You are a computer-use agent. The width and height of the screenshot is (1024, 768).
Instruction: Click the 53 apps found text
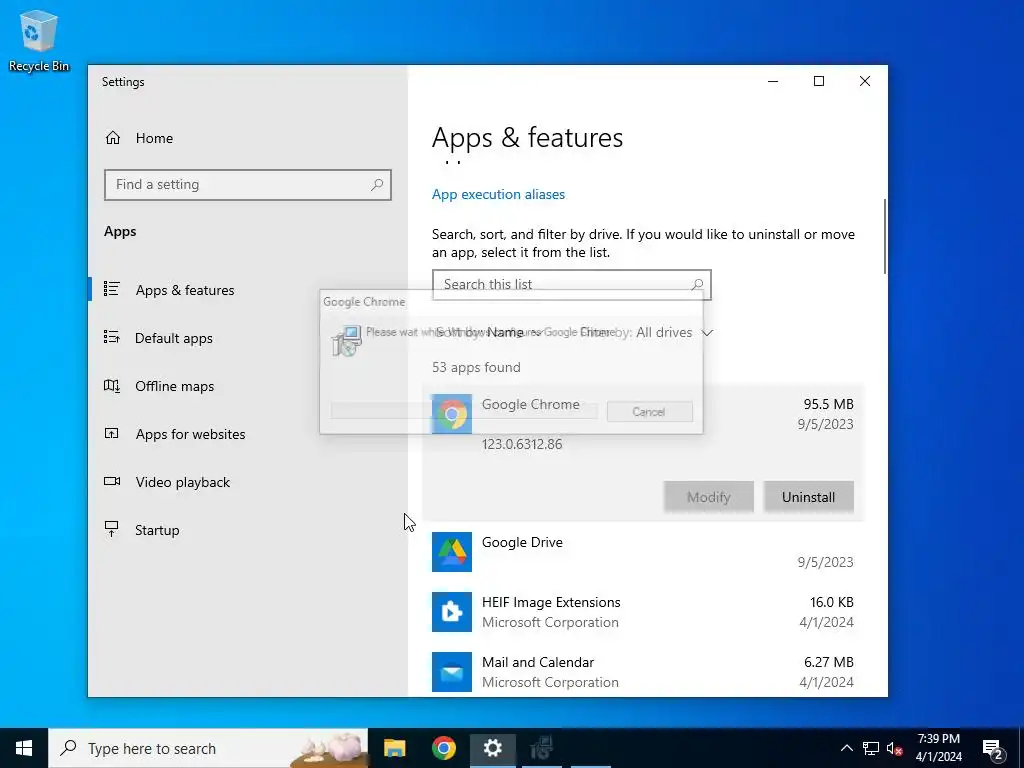476,367
